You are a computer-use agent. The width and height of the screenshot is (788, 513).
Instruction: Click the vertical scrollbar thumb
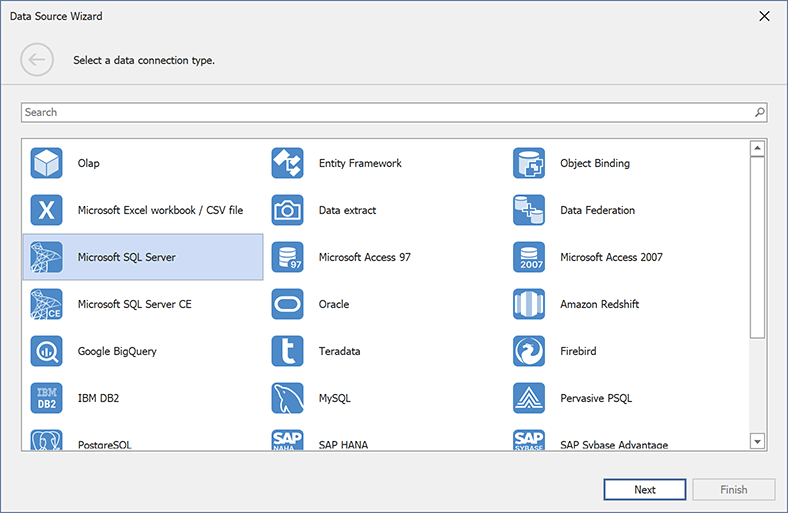[757, 247]
